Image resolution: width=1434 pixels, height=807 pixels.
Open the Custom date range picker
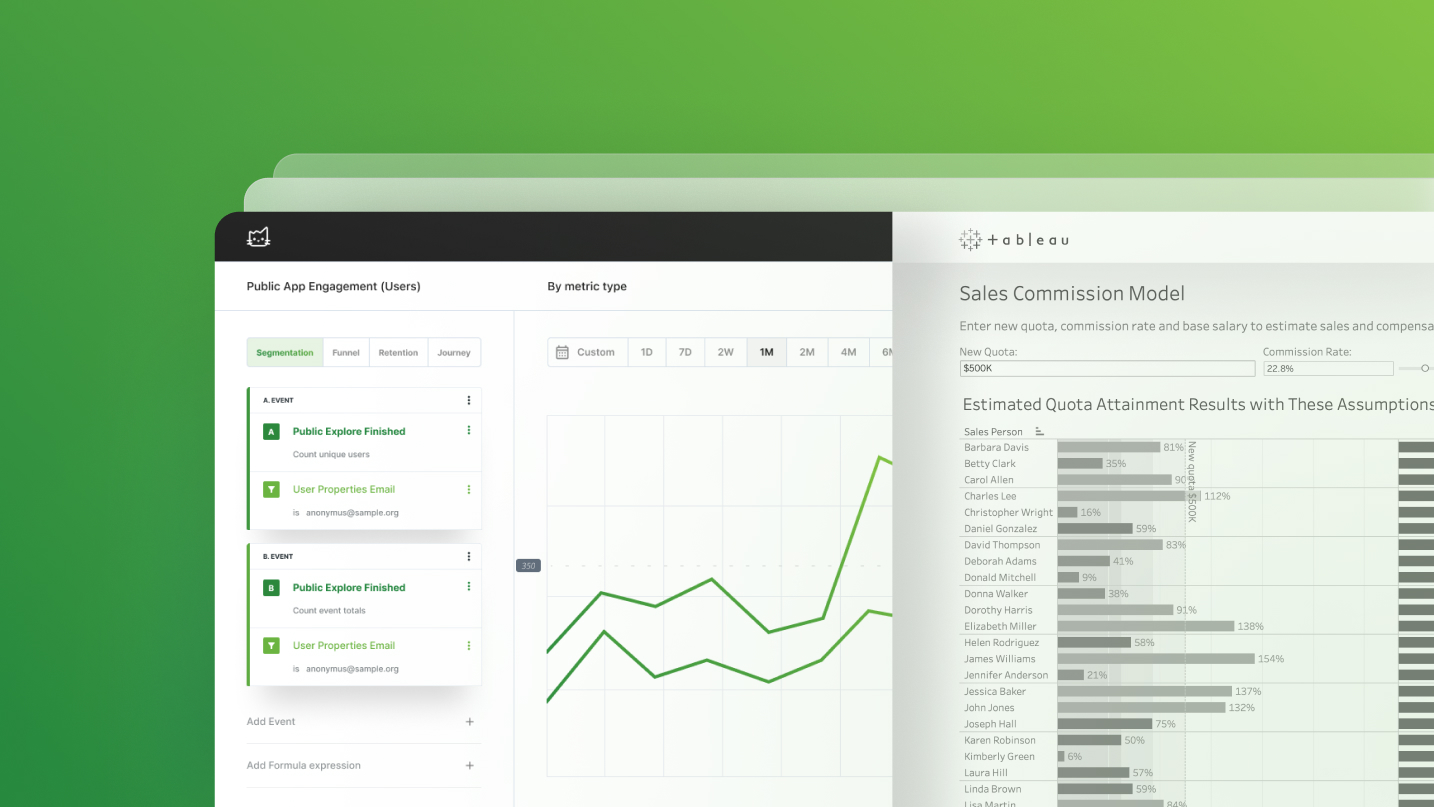[x=586, y=352]
